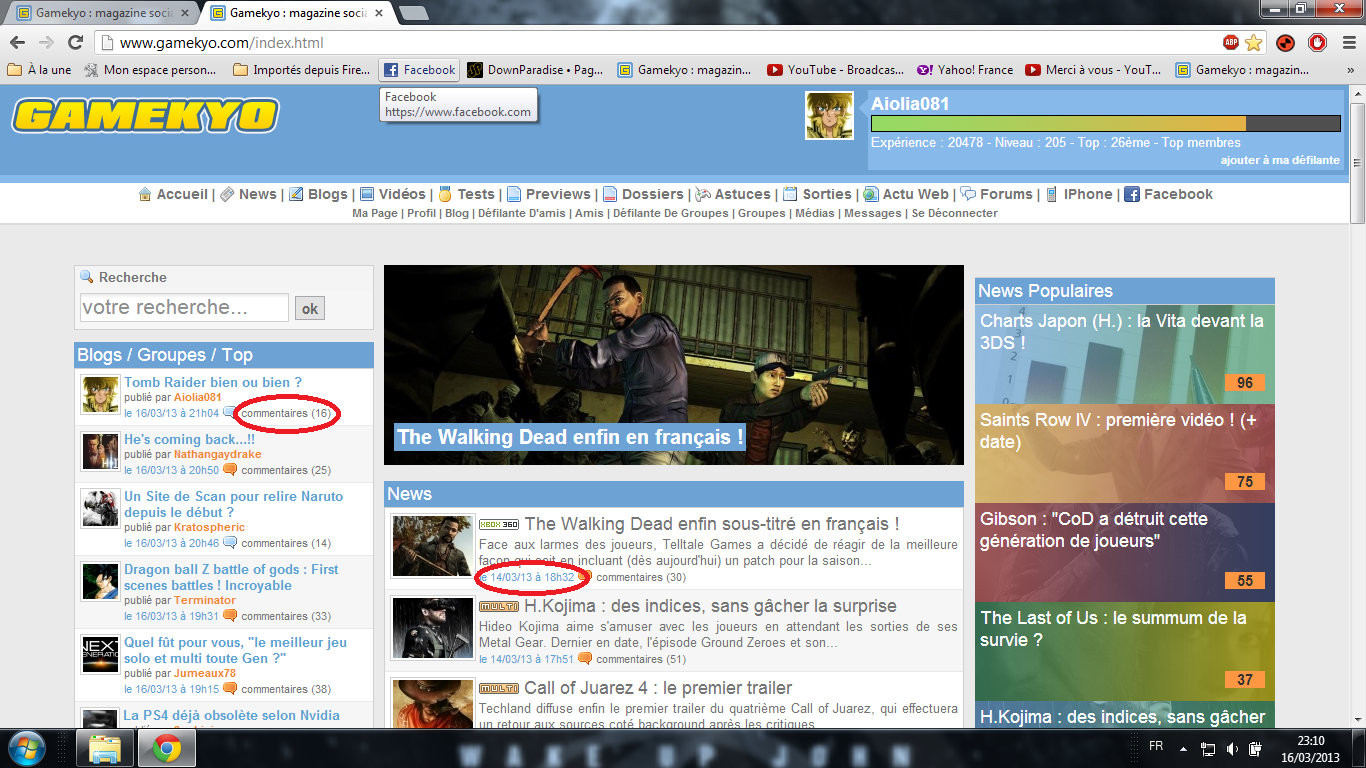Reload the page with refresh icon
The image size is (1366, 768).
point(75,43)
